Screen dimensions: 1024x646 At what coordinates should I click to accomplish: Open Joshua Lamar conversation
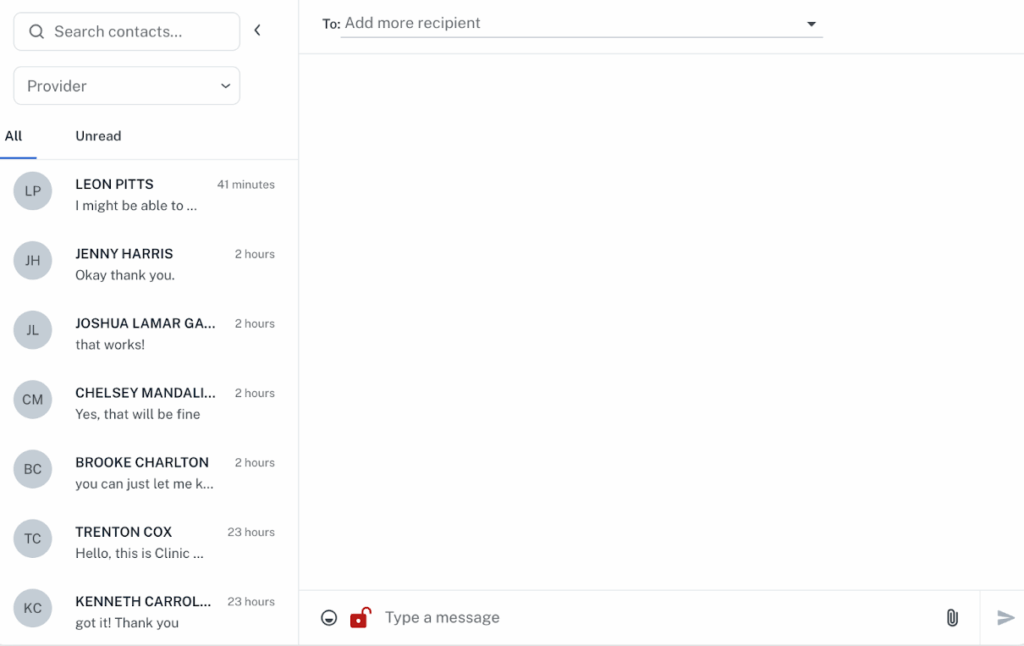point(145,334)
